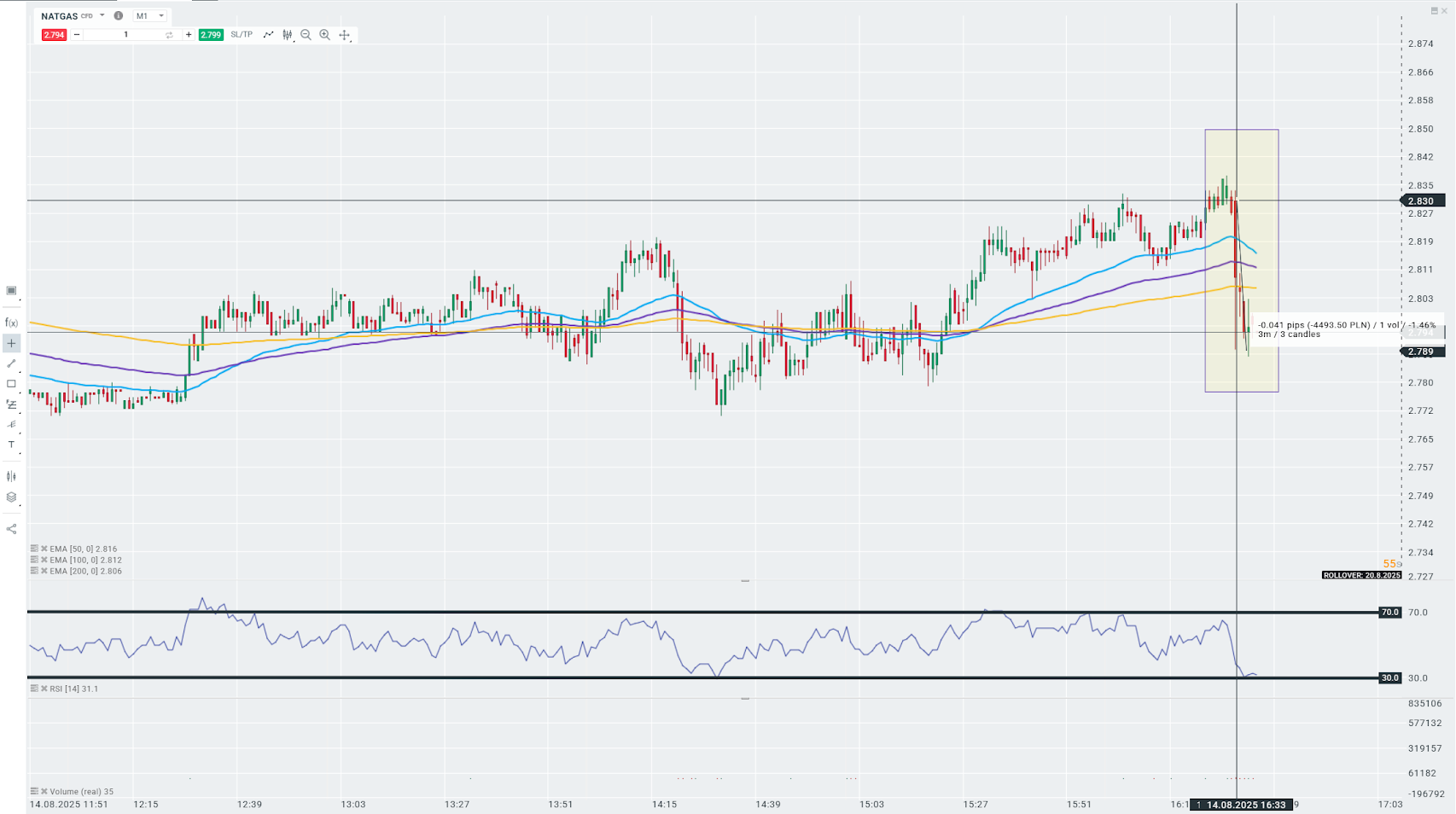Click the red 2.794 sell price button
The width and height of the screenshot is (1456, 814).
tap(54, 35)
